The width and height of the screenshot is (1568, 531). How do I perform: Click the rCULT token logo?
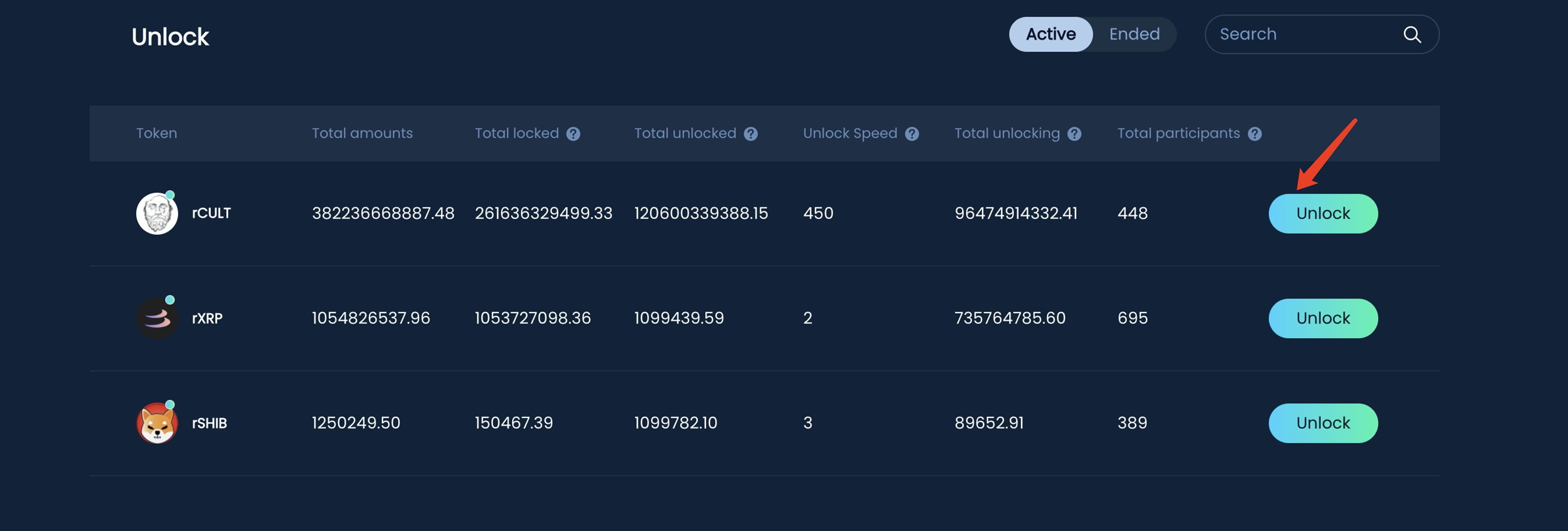click(x=157, y=214)
